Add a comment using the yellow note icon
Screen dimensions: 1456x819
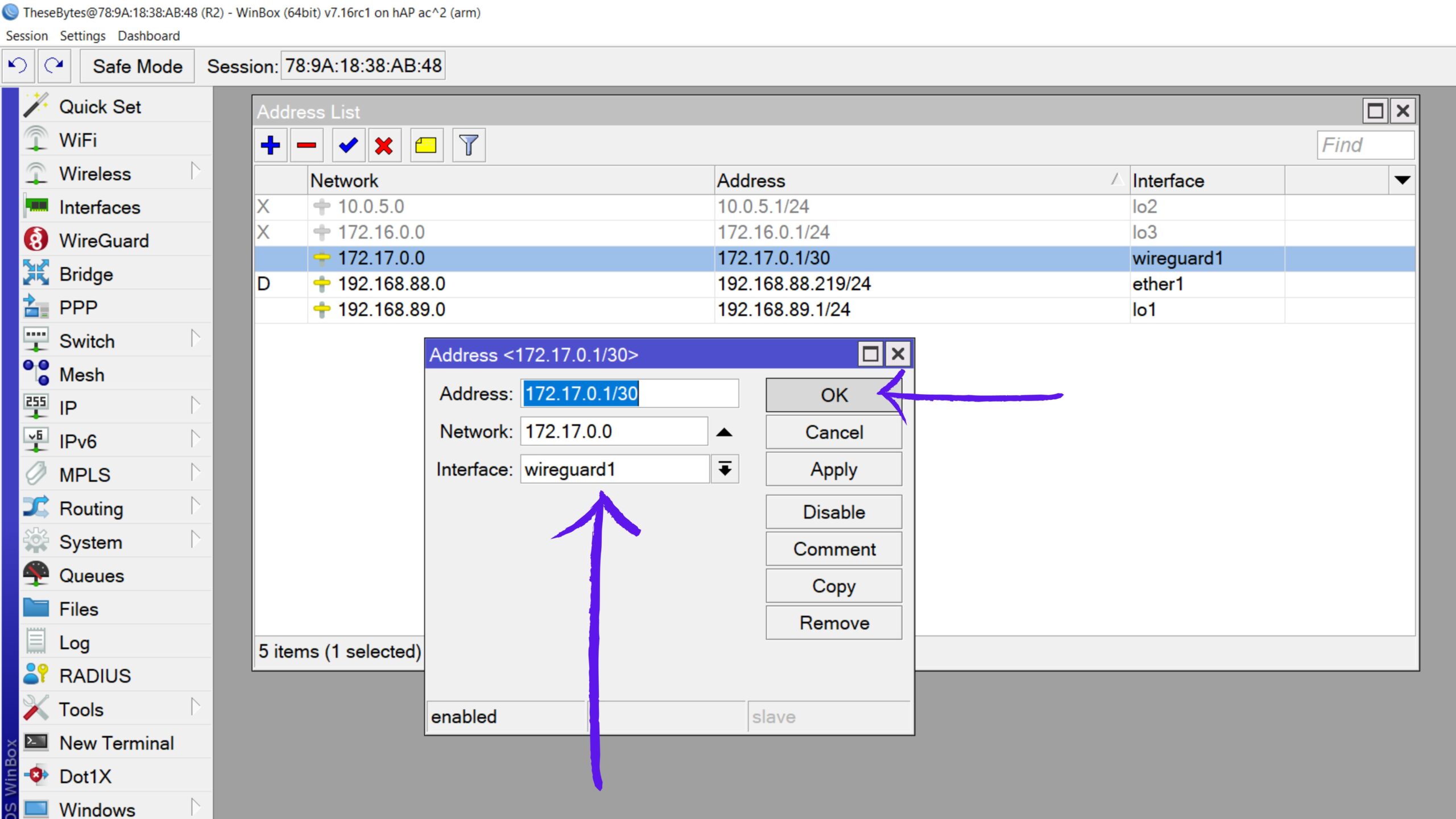pos(426,146)
